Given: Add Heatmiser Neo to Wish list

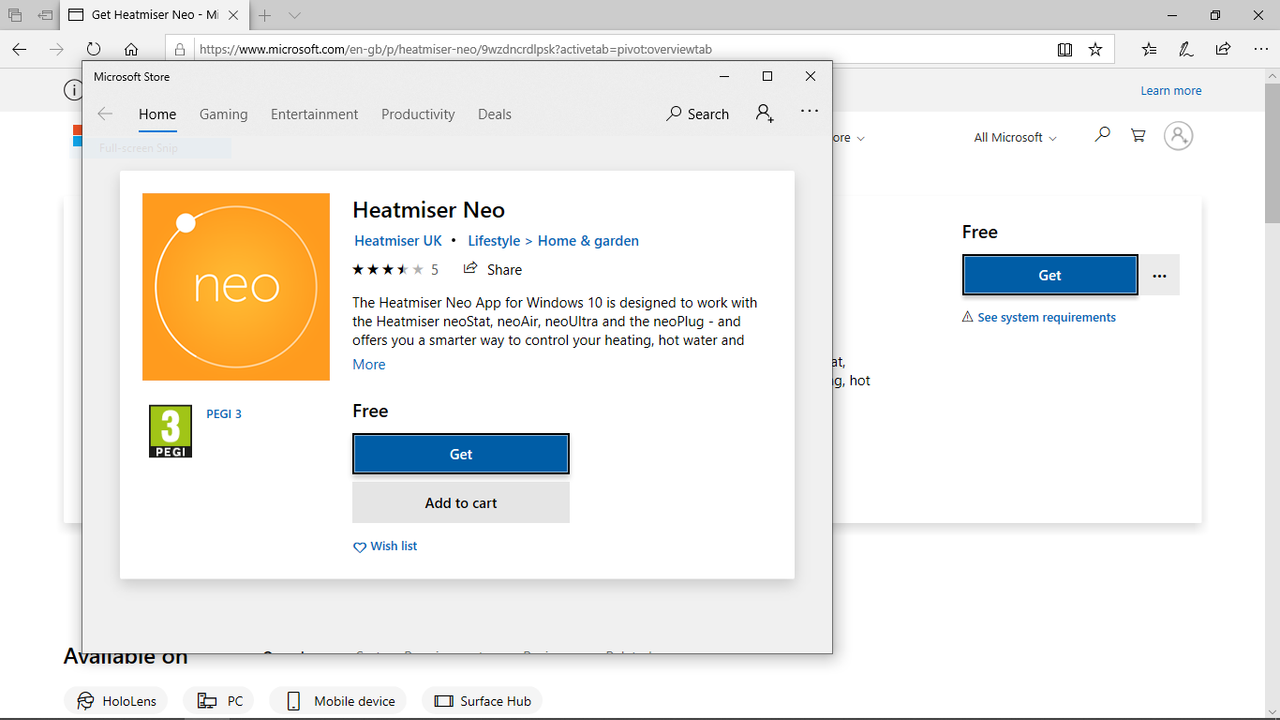Looking at the screenshot, I should pos(385,546).
